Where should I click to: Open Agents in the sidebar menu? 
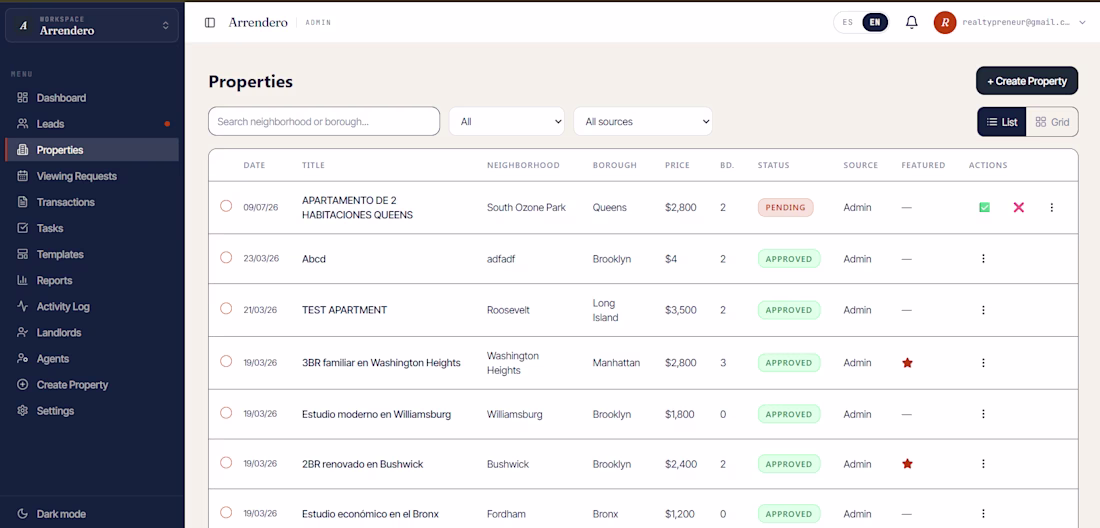92,358
